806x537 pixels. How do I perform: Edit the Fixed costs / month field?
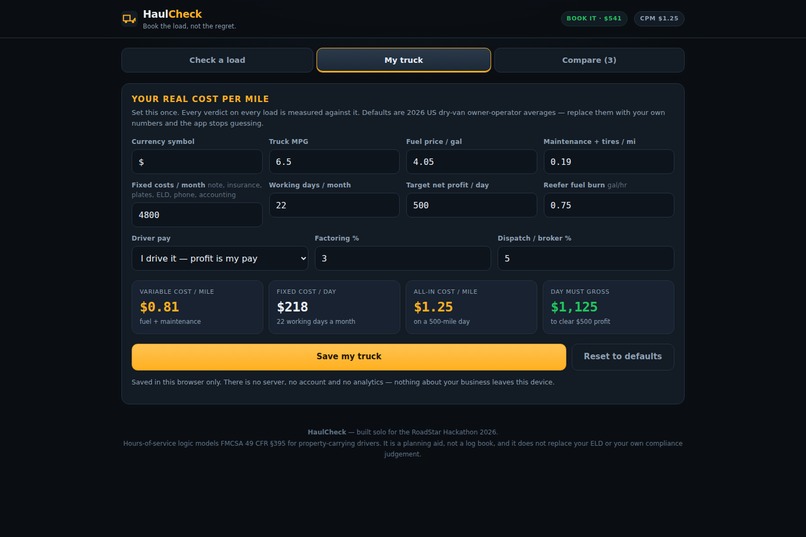pyautogui.click(x=197, y=215)
